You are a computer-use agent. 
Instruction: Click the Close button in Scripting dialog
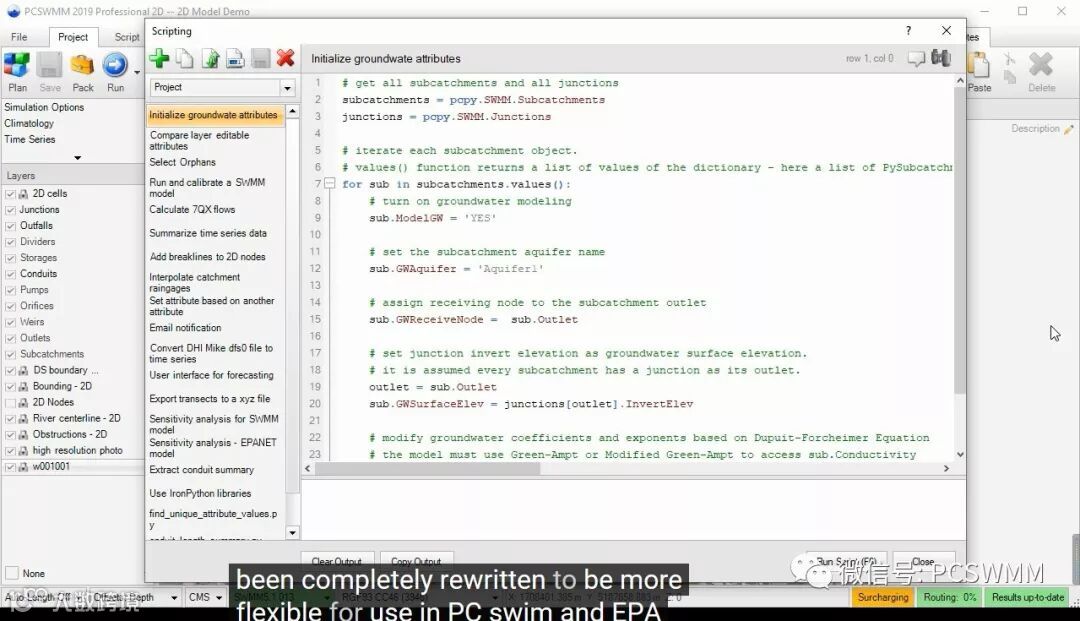tap(924, 561)
